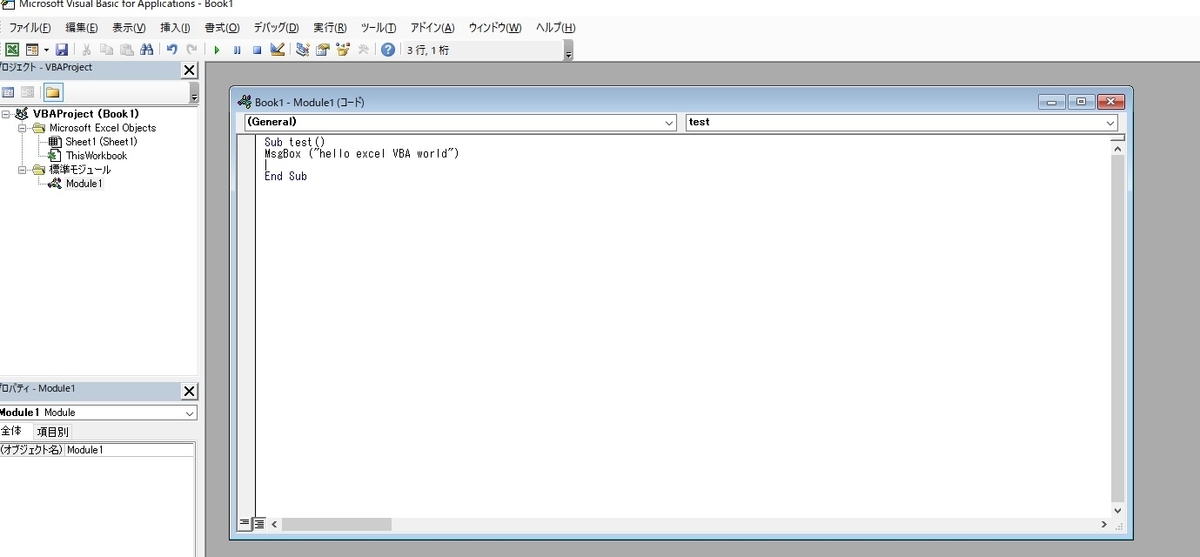Open VBA Help question mark icon

(x=388, y=49)
